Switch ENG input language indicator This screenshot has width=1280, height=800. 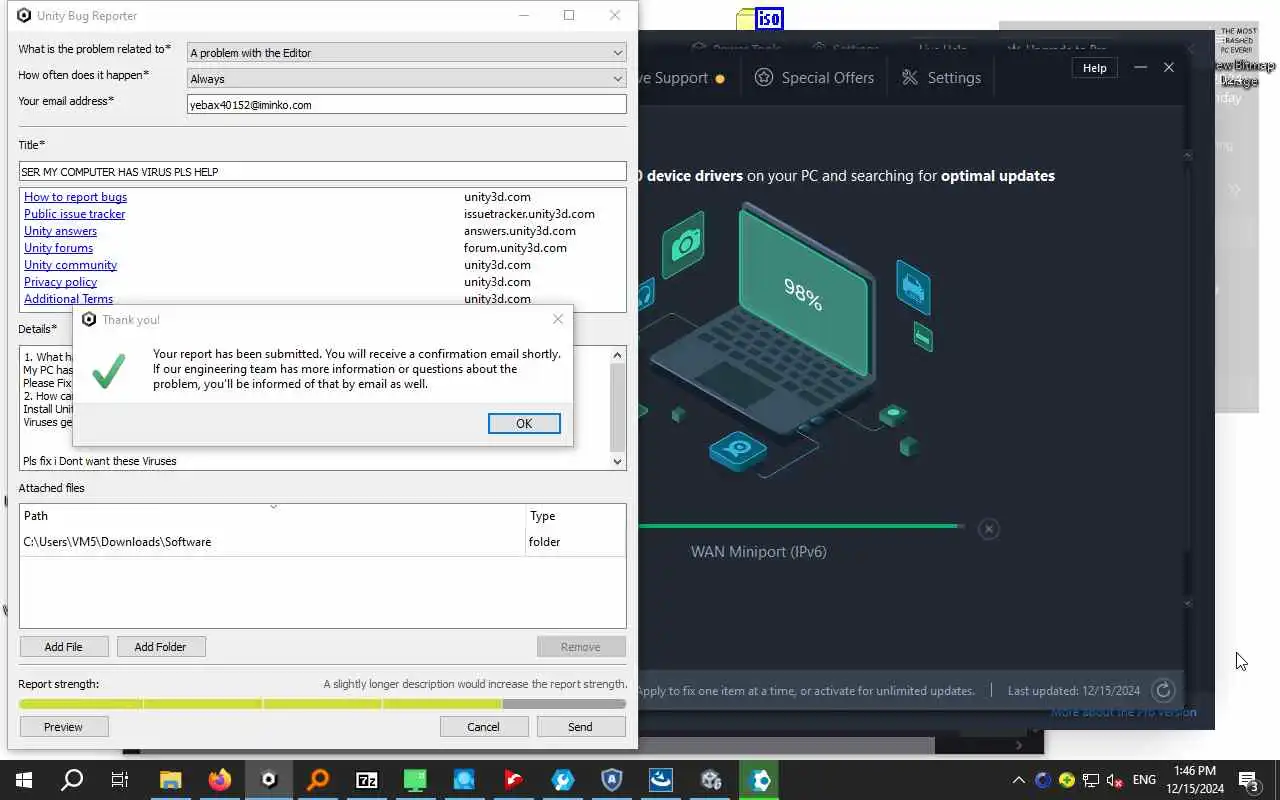pyautogui.click(x=1144, y=780)
